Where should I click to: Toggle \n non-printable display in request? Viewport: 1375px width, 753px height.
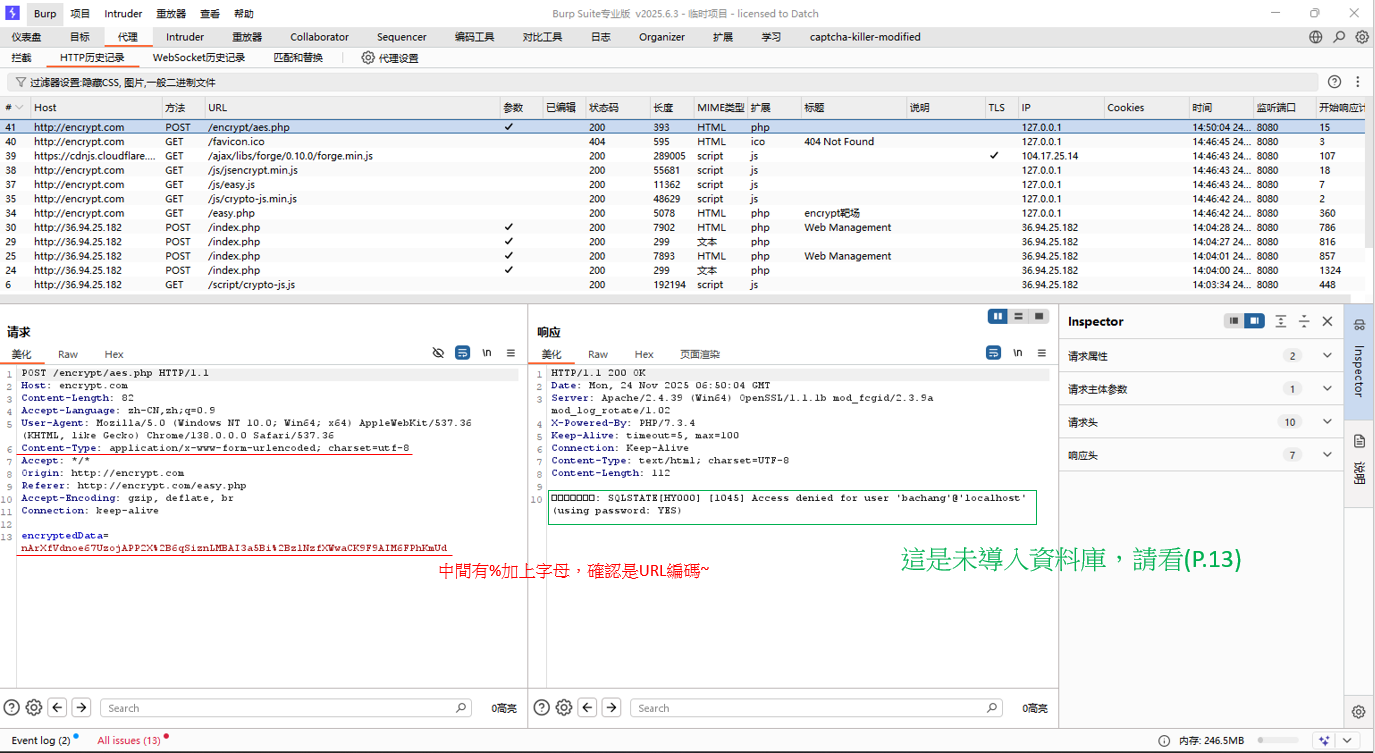click(x=487, y=353)
